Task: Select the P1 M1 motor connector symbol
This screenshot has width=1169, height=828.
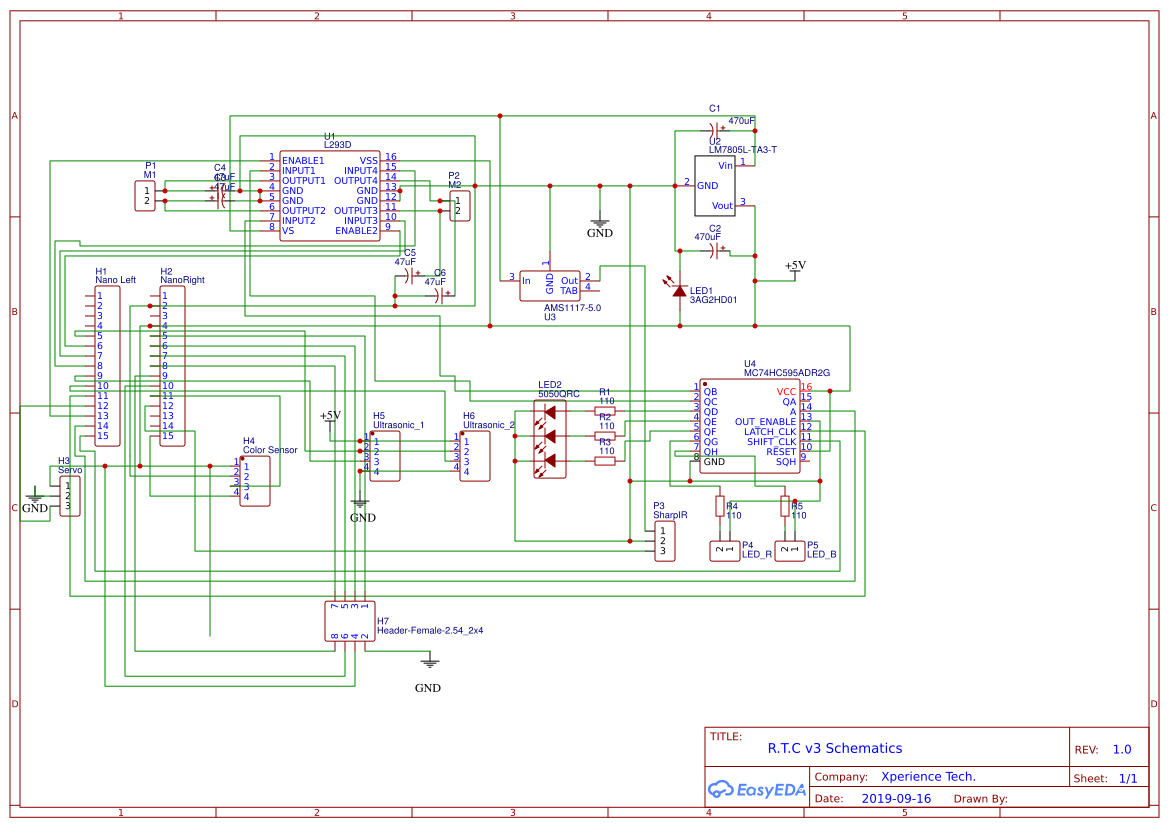Action: coord(145,196)
